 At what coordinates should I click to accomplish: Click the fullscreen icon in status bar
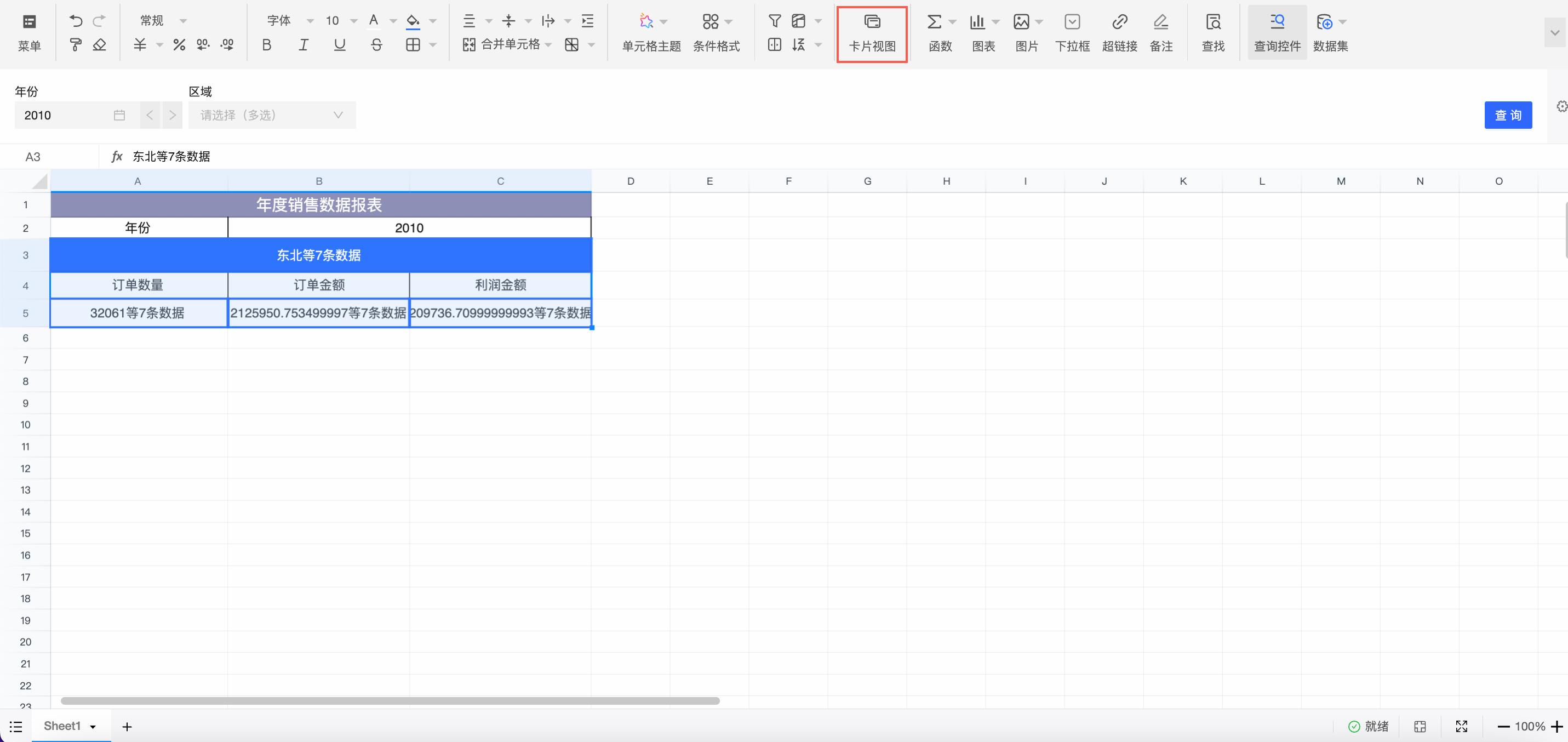1461,726
